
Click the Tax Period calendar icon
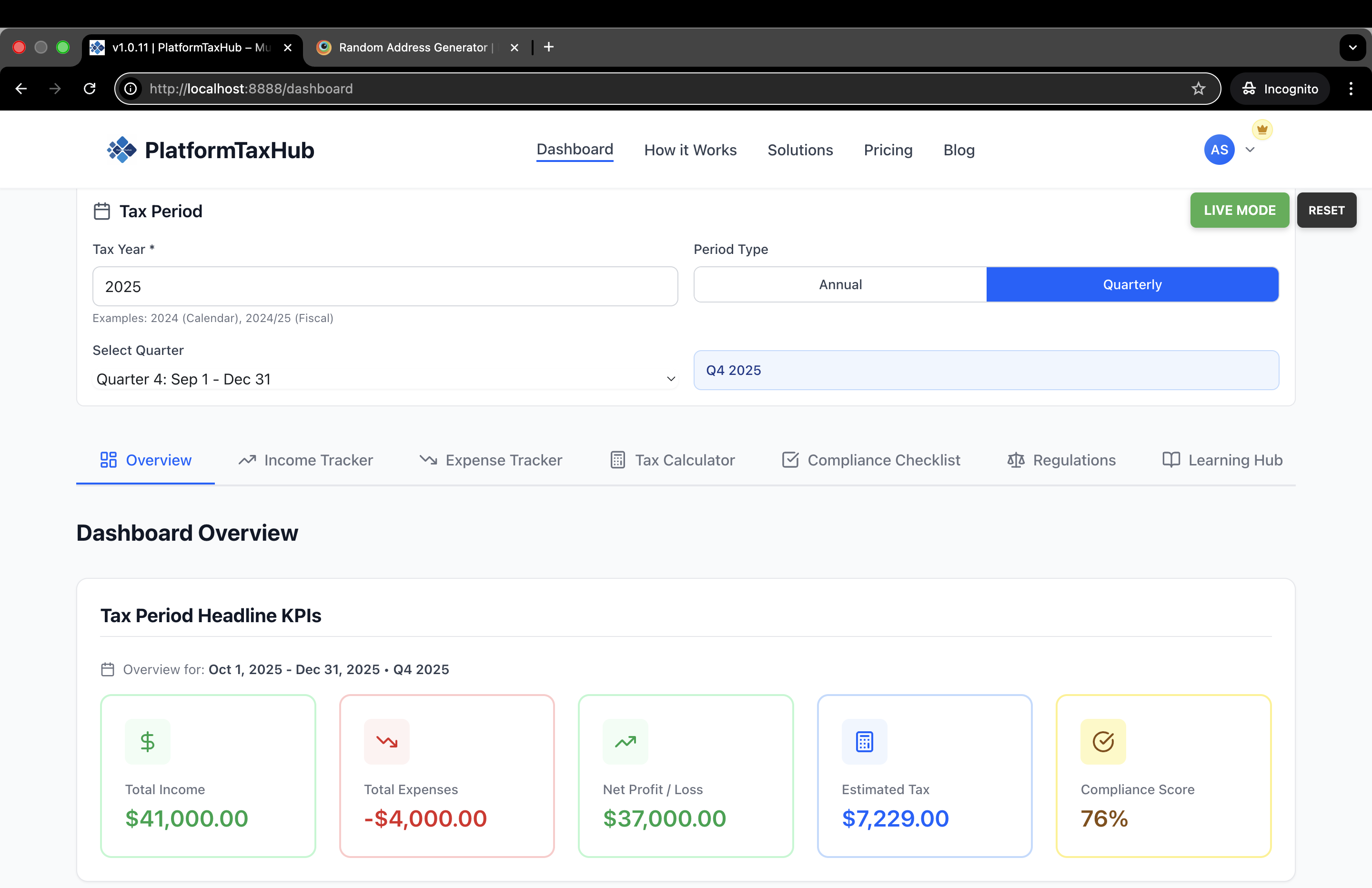(101, 211)
